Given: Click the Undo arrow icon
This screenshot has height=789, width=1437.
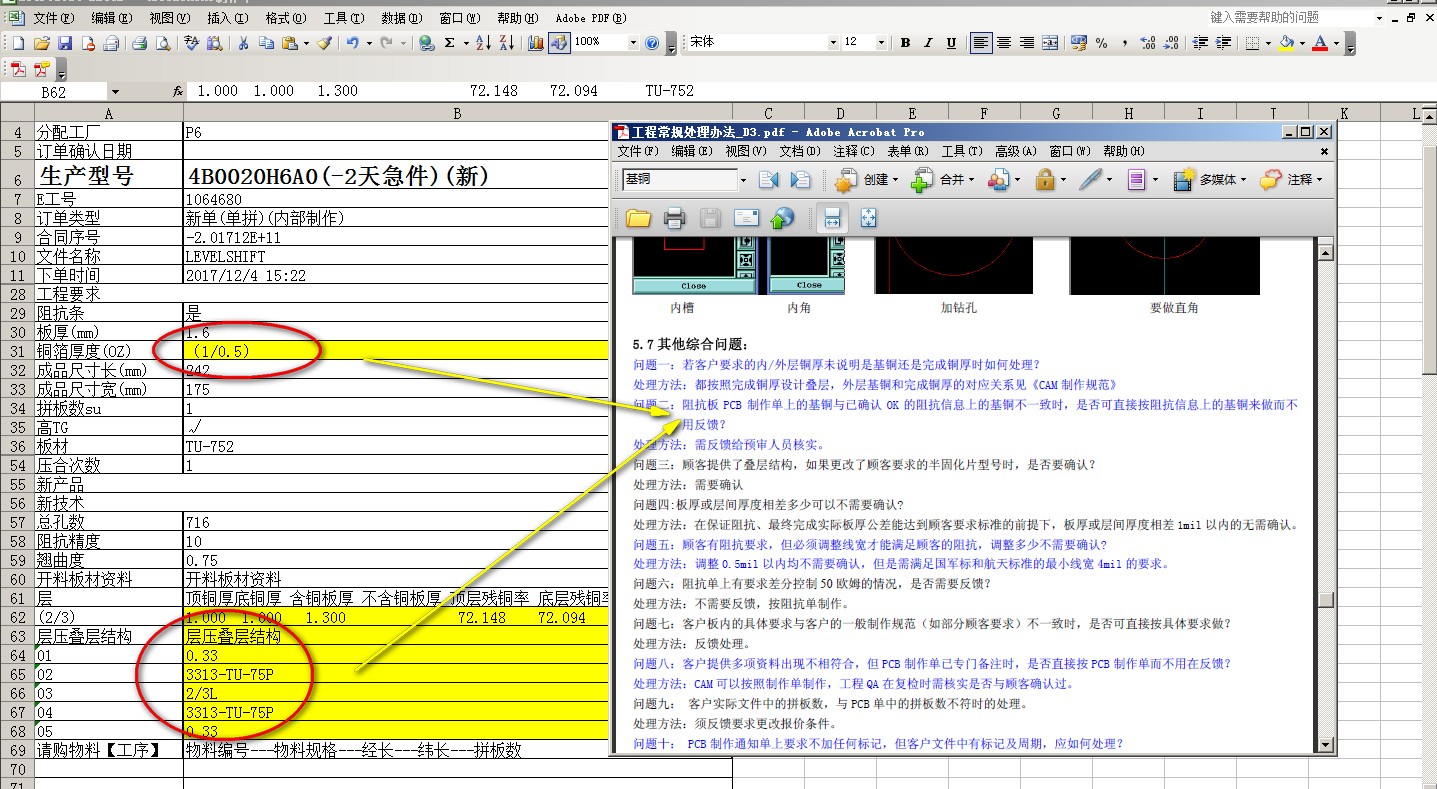Looking at the screenshot, I should click(x=352, y=43).
